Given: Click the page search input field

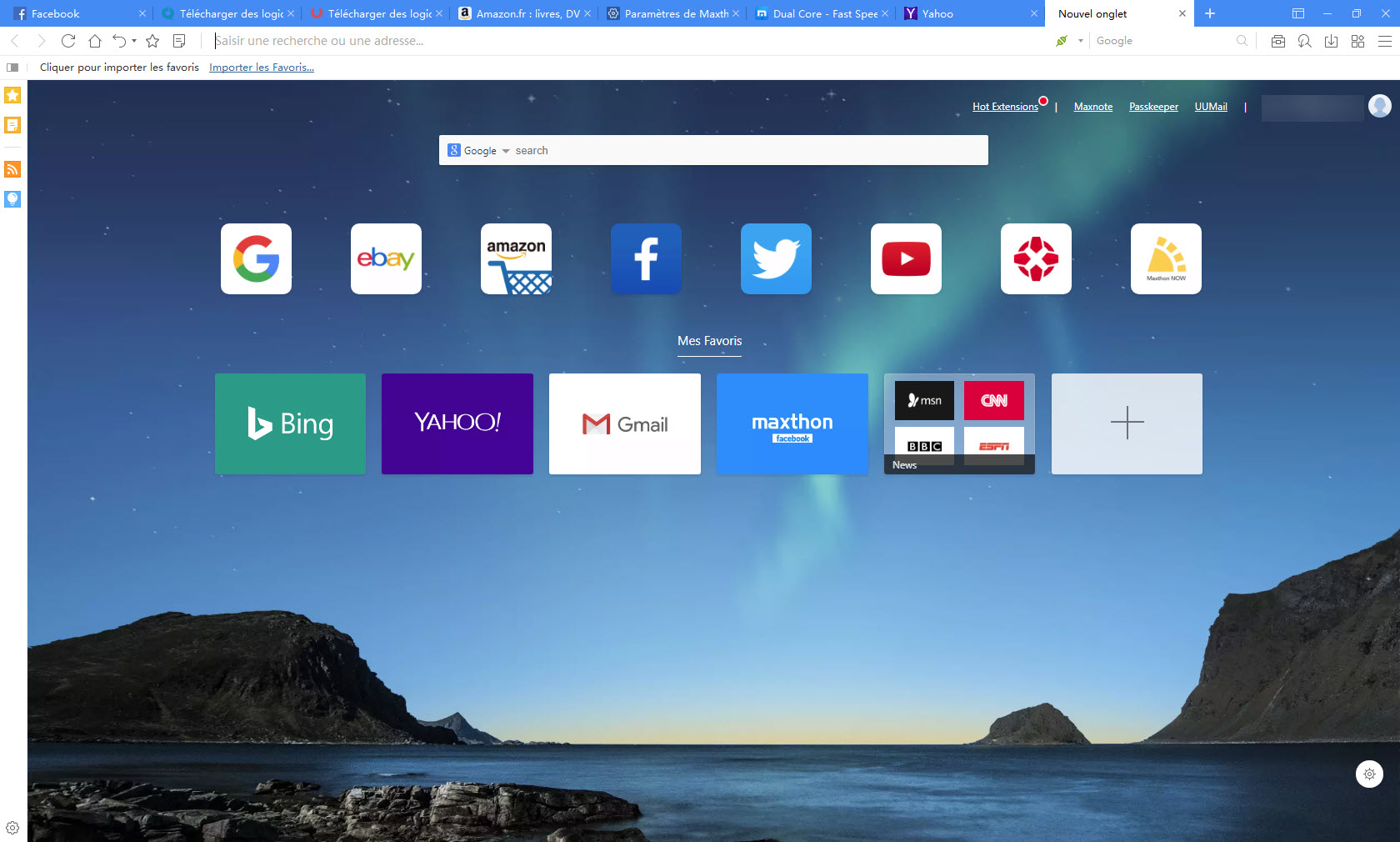Looking at the screenshot, I should tap(748, 151).
